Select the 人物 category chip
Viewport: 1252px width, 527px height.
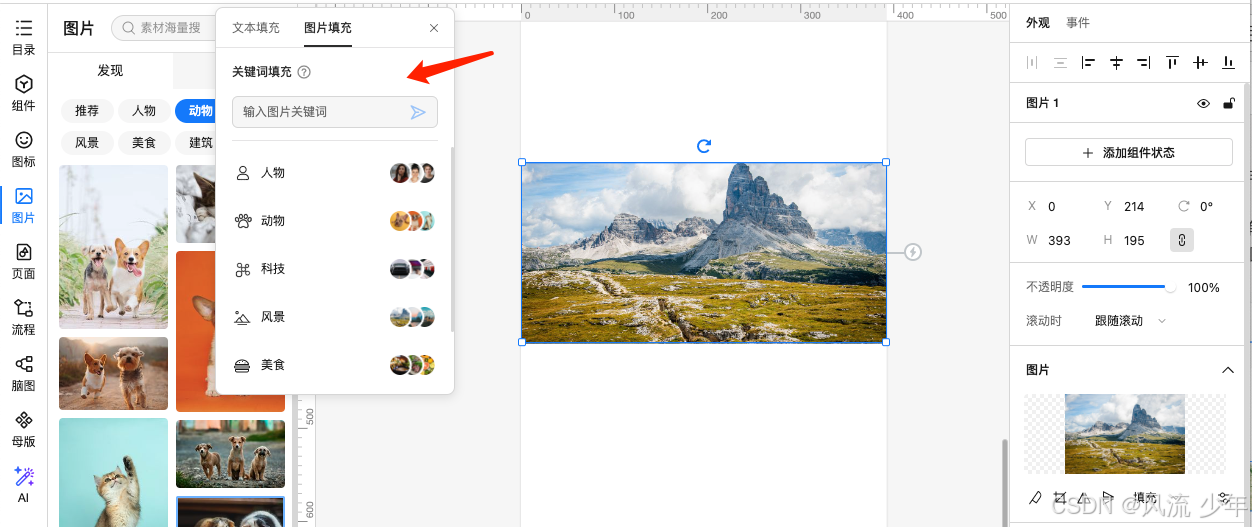[x=144, y=111]
